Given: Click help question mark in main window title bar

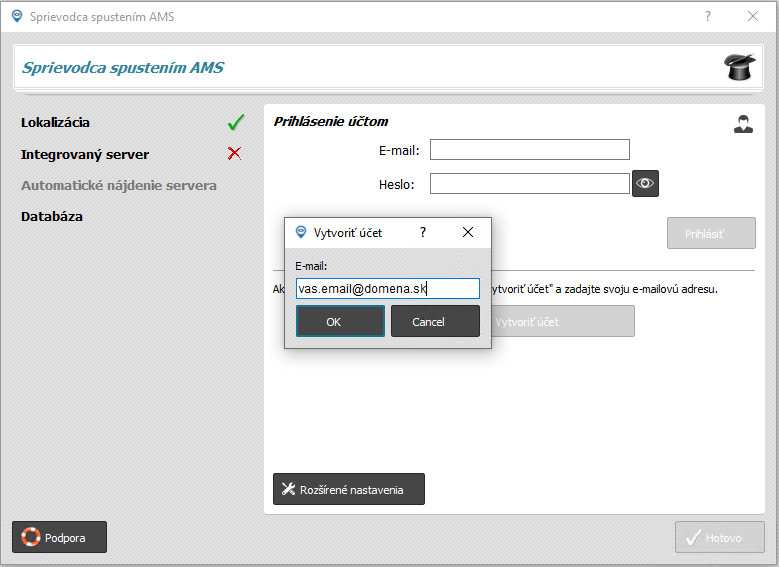Looking at the screenshot, I should (x=707, y=16).
